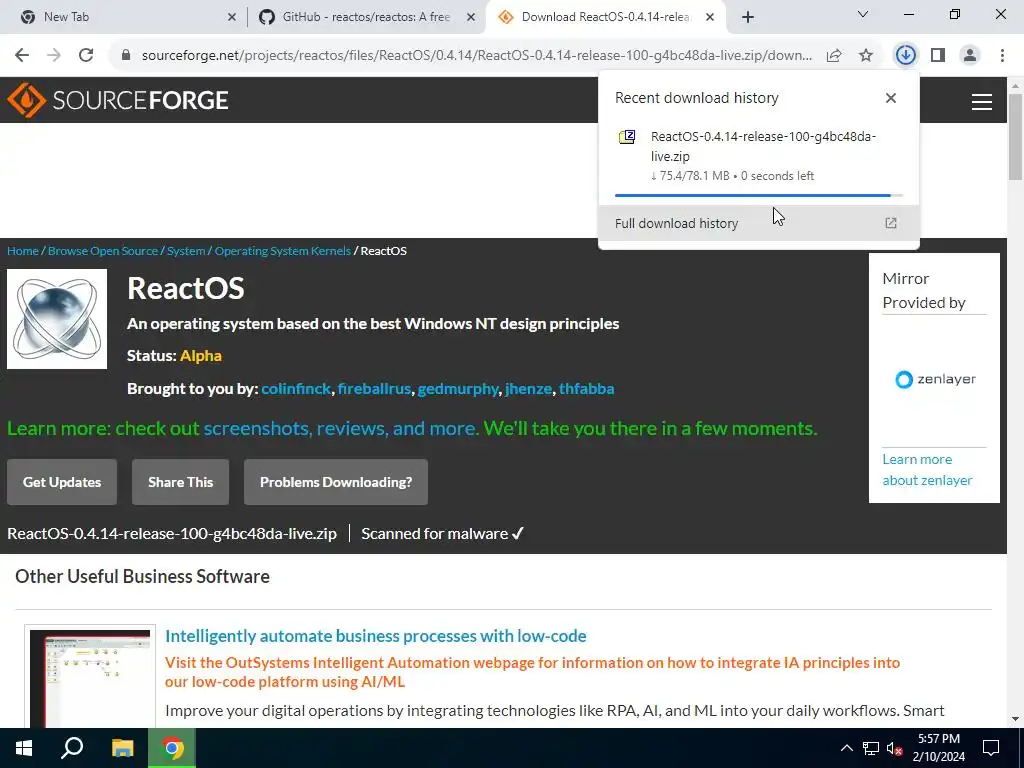Image resolution: width=1024 pixels, height=768 pixels.
Task: Open Full download history
Action: tap(759, 223)
